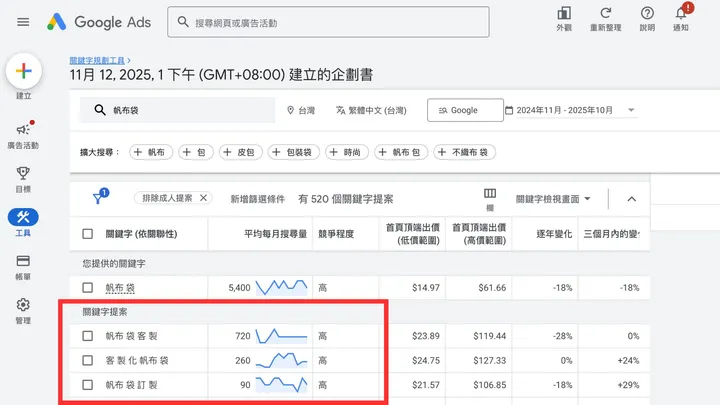Screen dimensions: 720x405
Task: Add 包裝袋 to broaden search
Action: tap(293, 152)
